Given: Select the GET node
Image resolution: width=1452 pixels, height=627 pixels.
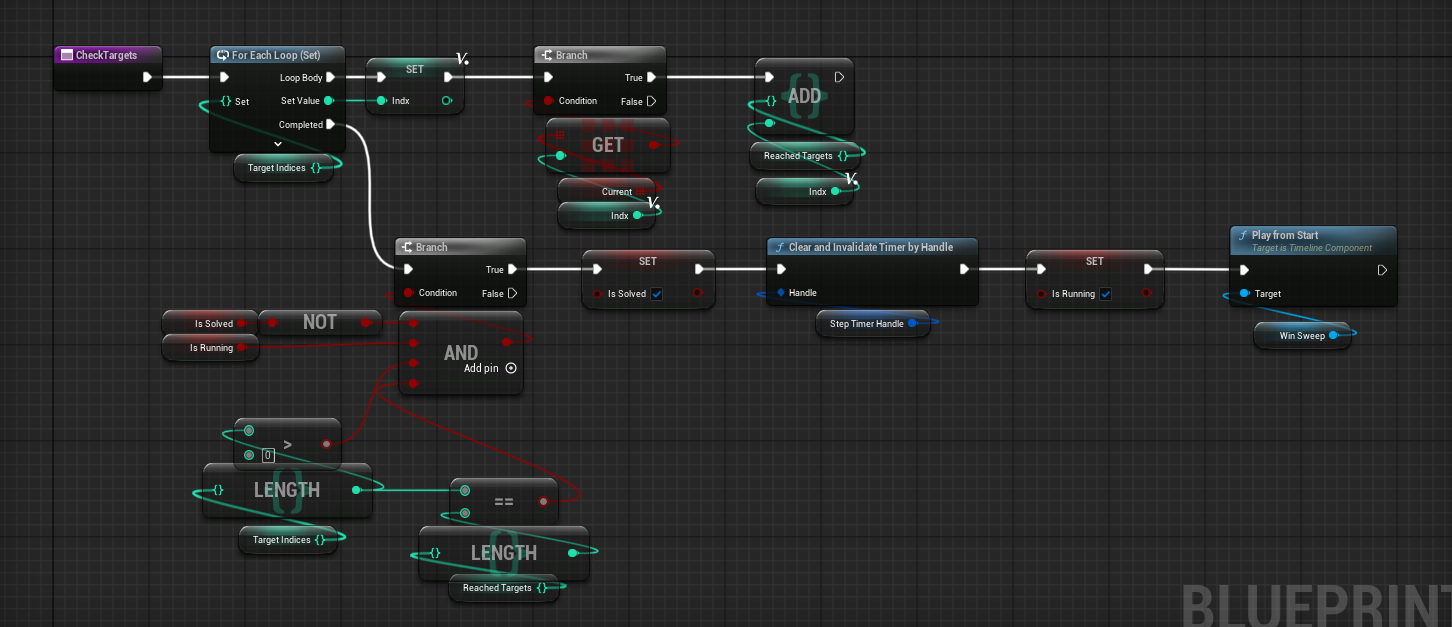Looking at the screenshot, I should pyautogui.click(x=607, y=145).
